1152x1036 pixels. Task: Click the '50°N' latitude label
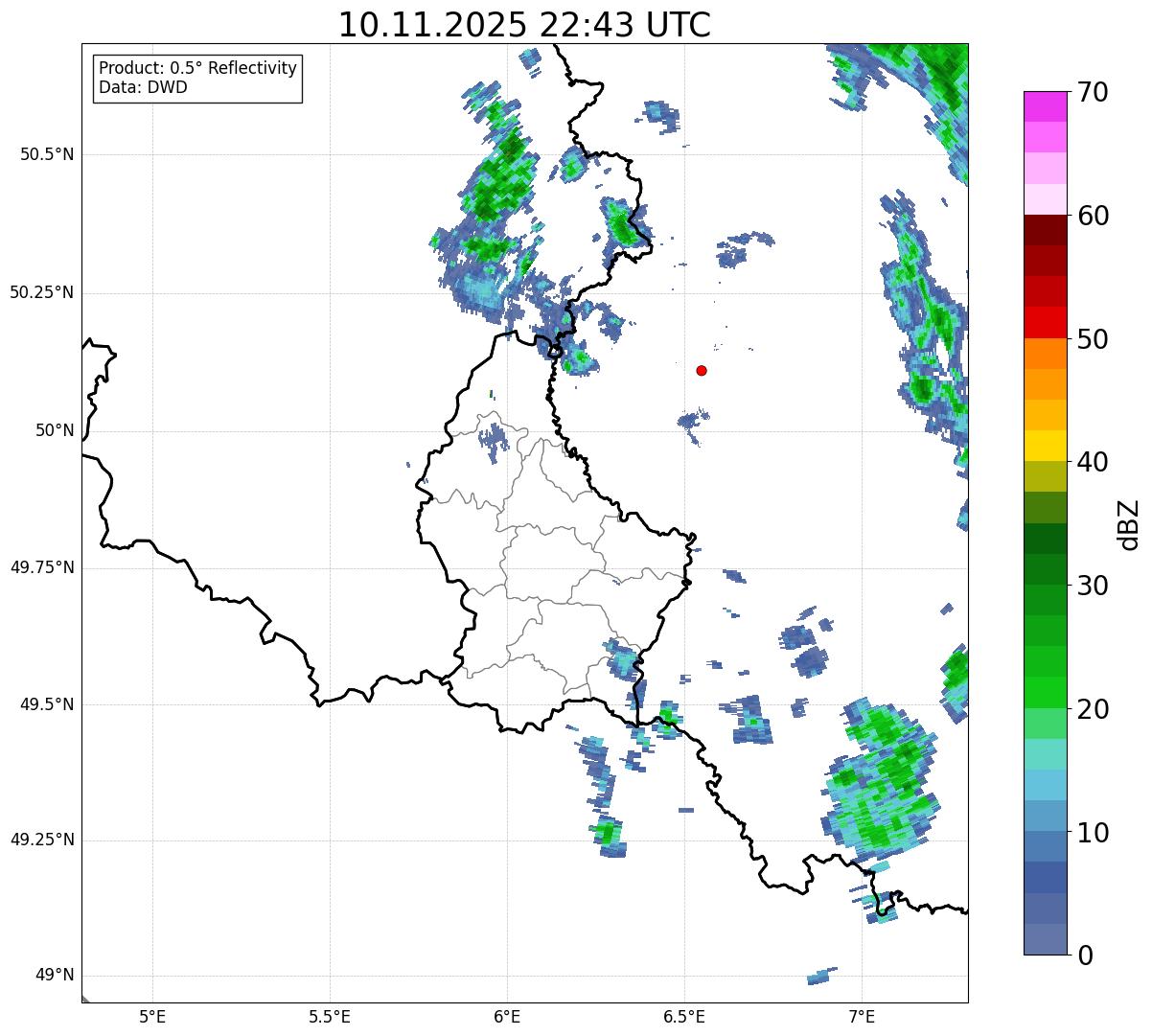point(55,430)
